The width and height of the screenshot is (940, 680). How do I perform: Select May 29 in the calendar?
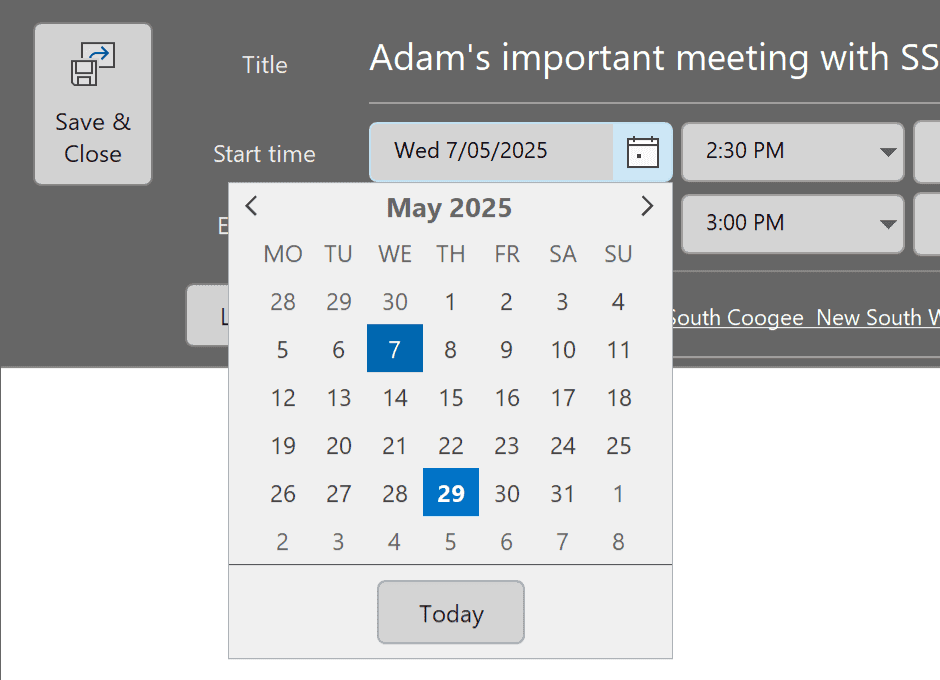coord(451,493)
